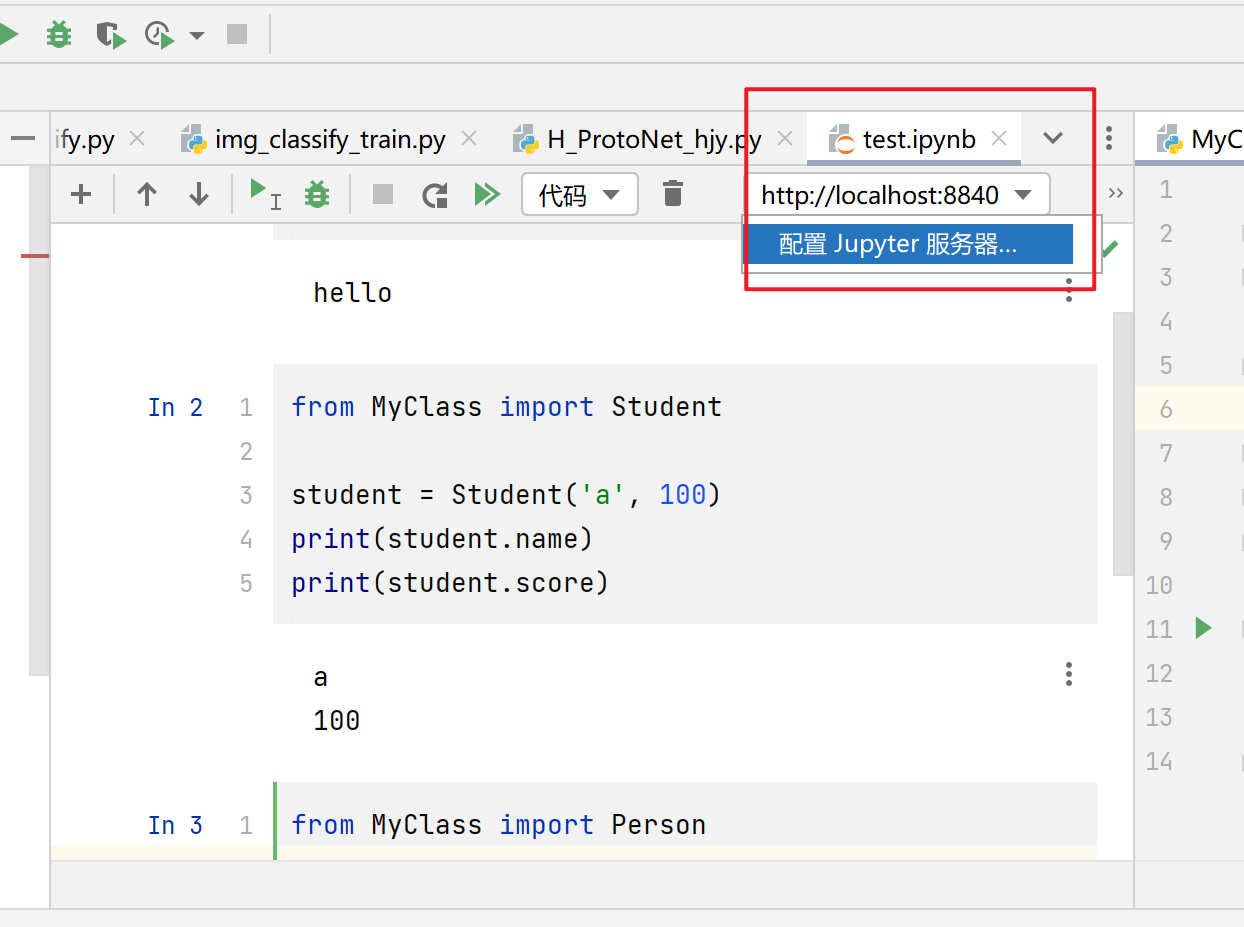This screenshot has height=927, width=1244.
Task: Delete cell with the trash icon
Action: tap(673, 194)
